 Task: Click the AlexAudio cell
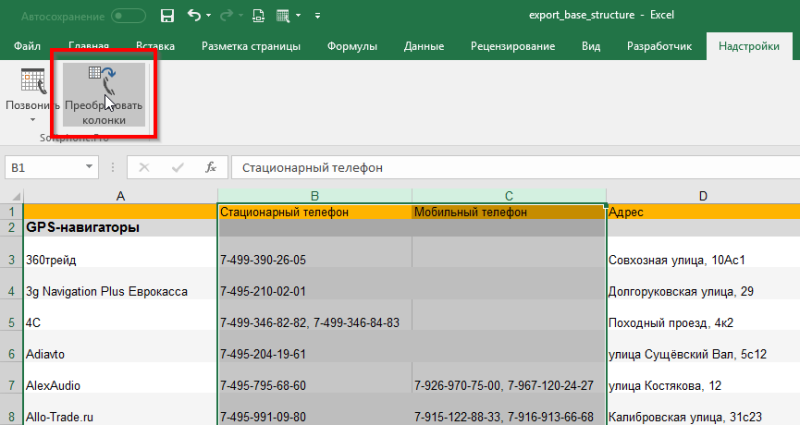pyautogui.click(x=120, y=378)
